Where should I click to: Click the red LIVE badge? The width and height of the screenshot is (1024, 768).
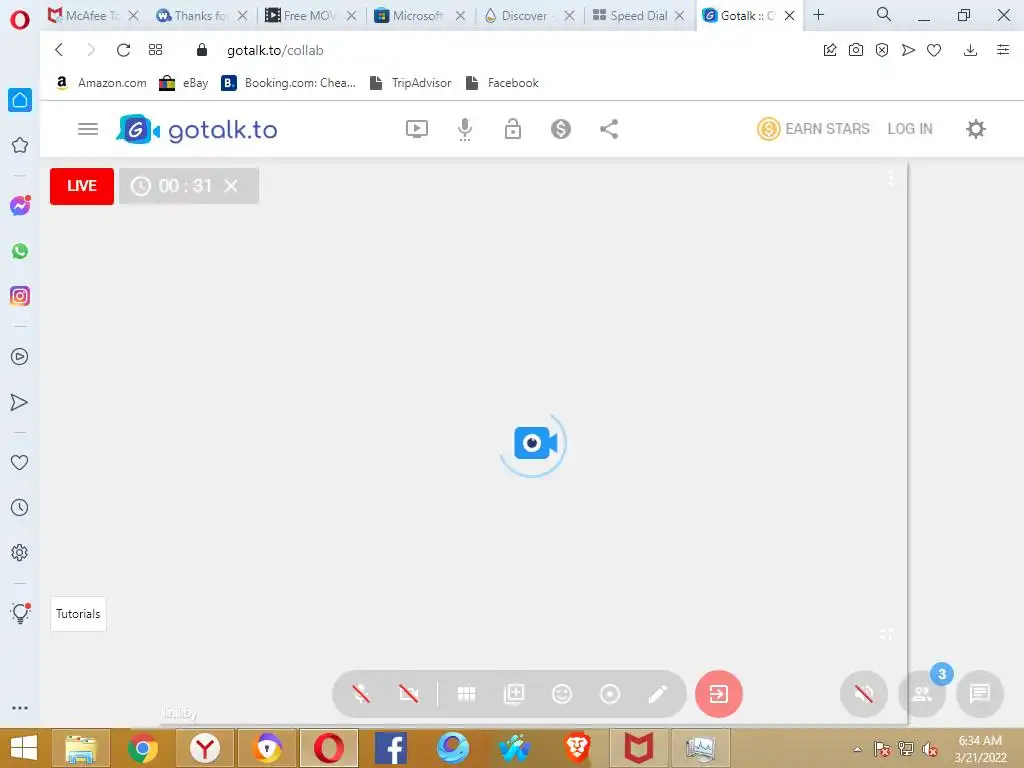[x=82, y=186]
